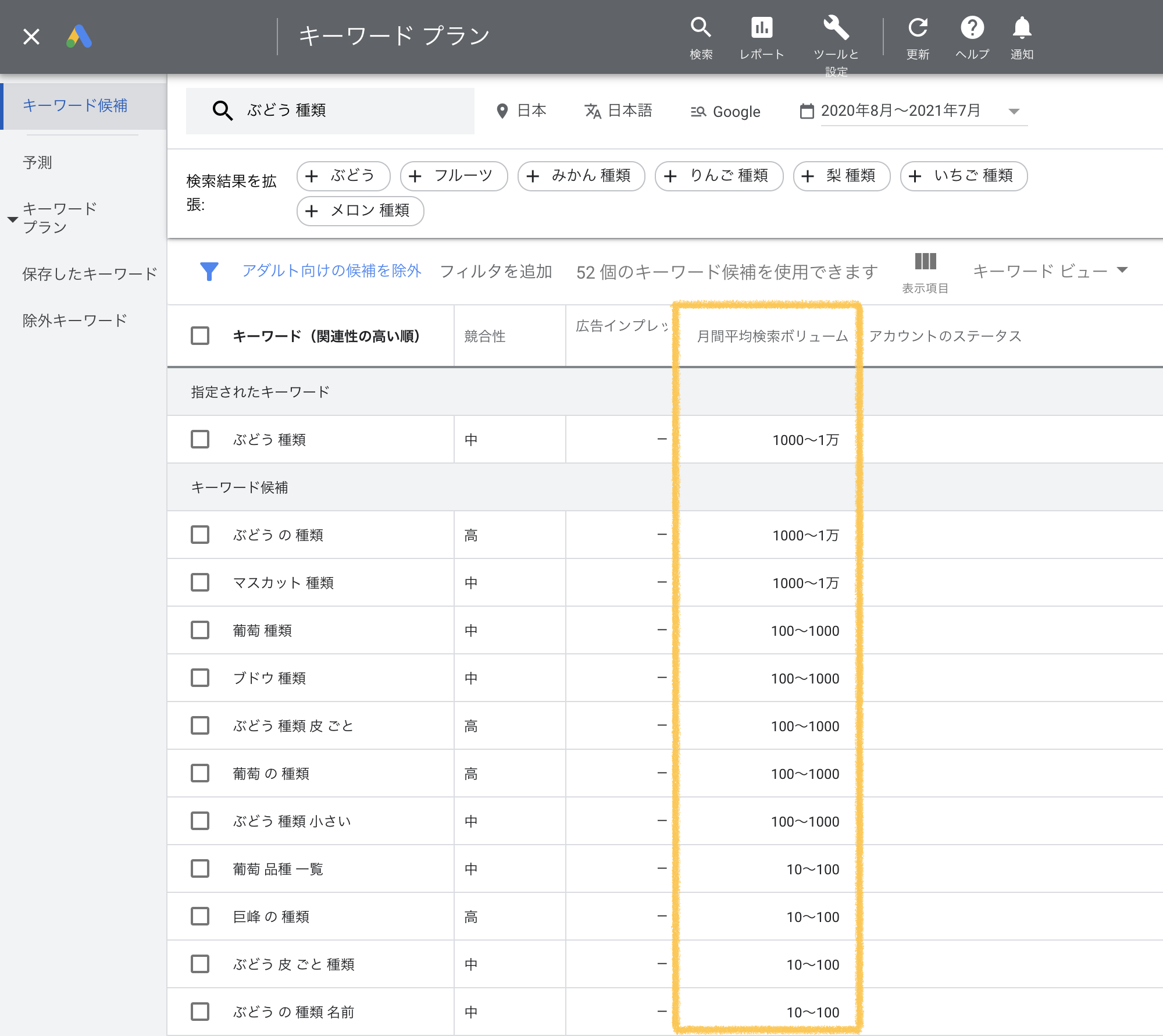
Task: Sort by キーワード（関連性の高い順） column header
Action: coord(326,336)
